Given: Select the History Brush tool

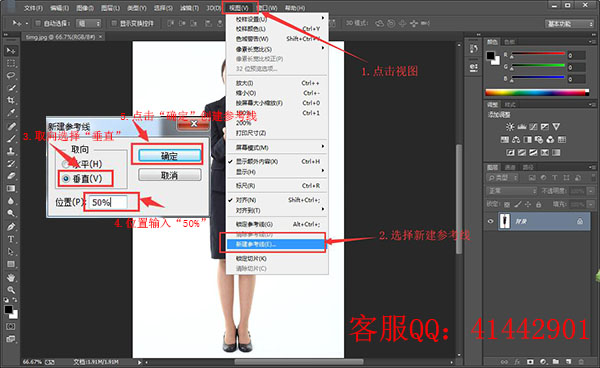Looking at the screenshot, I should 11,163.
